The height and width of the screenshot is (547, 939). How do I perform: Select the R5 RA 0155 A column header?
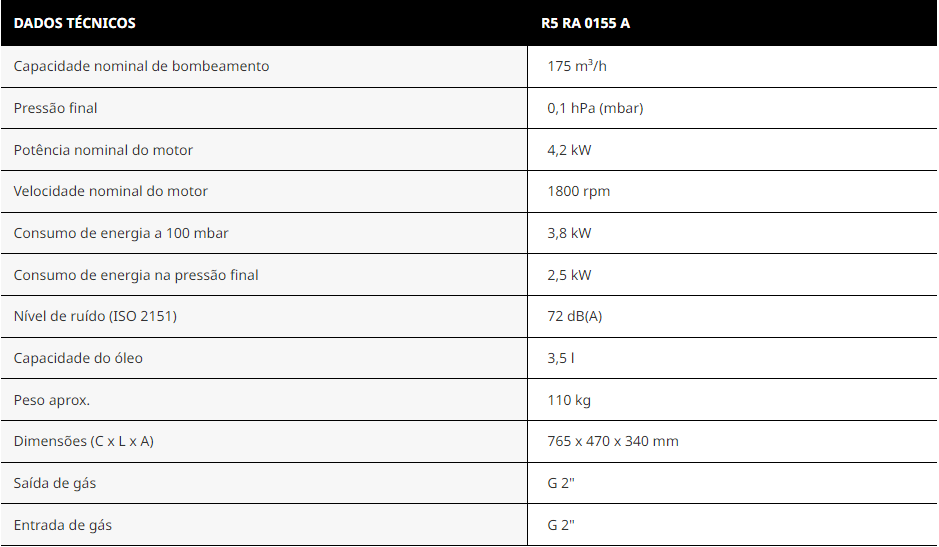tap(585, 23)
